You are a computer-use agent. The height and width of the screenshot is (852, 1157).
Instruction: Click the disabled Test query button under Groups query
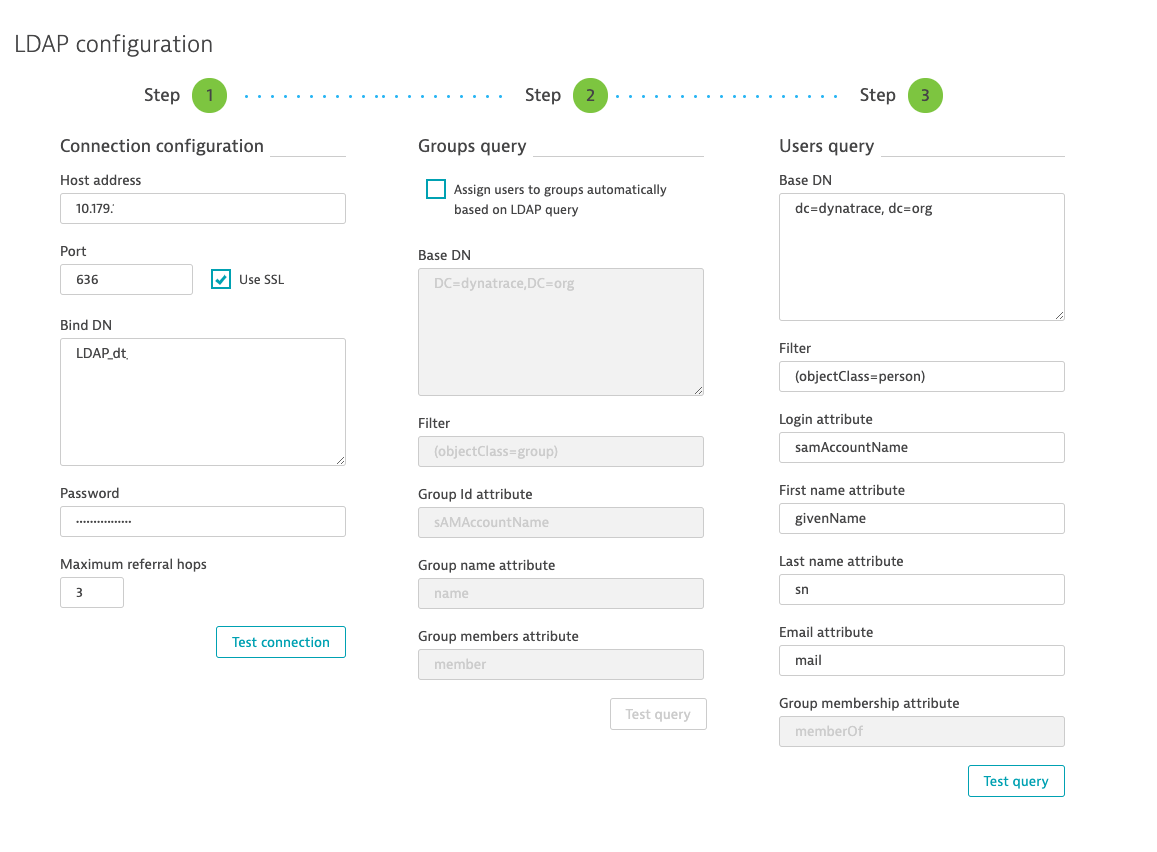(658, 714)
